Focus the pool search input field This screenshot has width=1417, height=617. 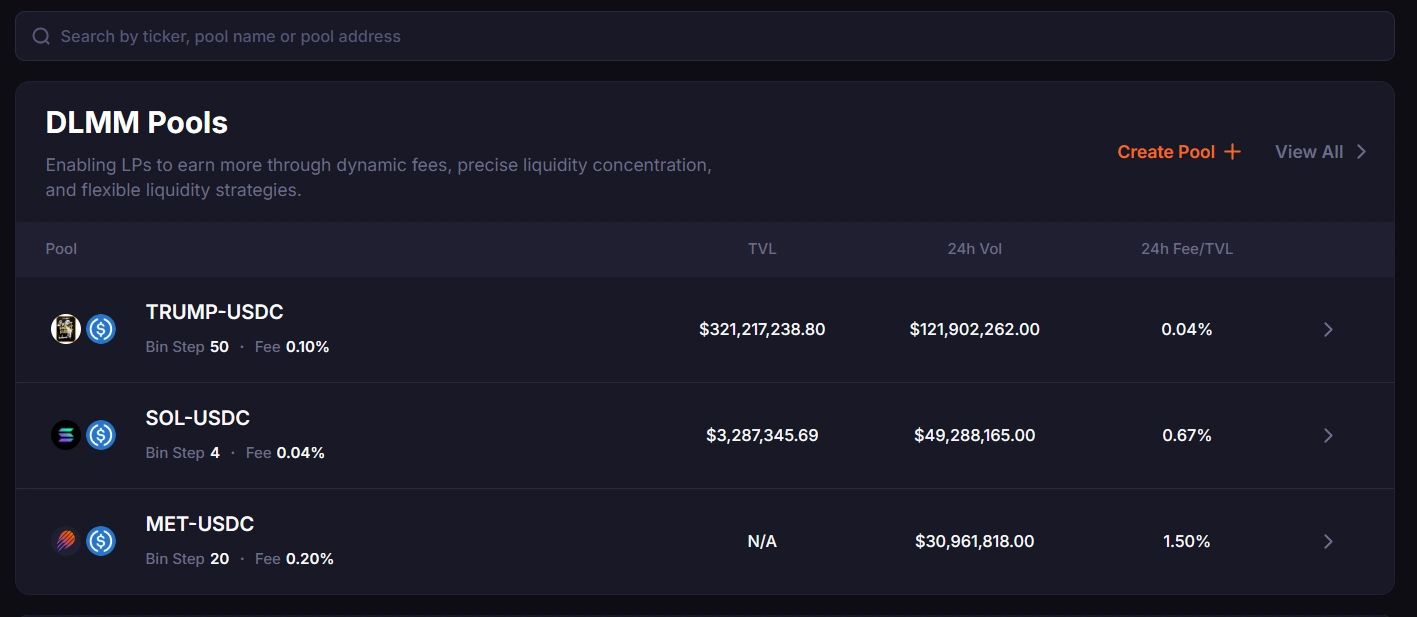click(700, 36)
